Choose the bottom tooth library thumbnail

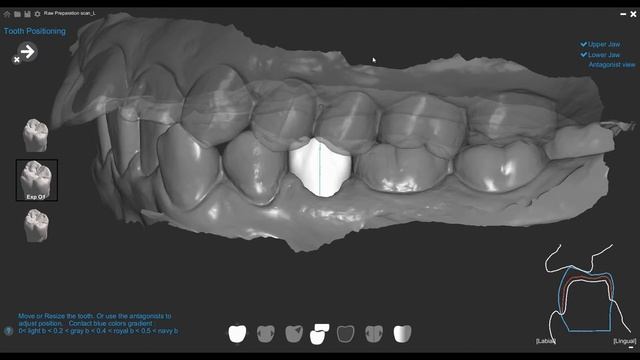click(36, 226)
